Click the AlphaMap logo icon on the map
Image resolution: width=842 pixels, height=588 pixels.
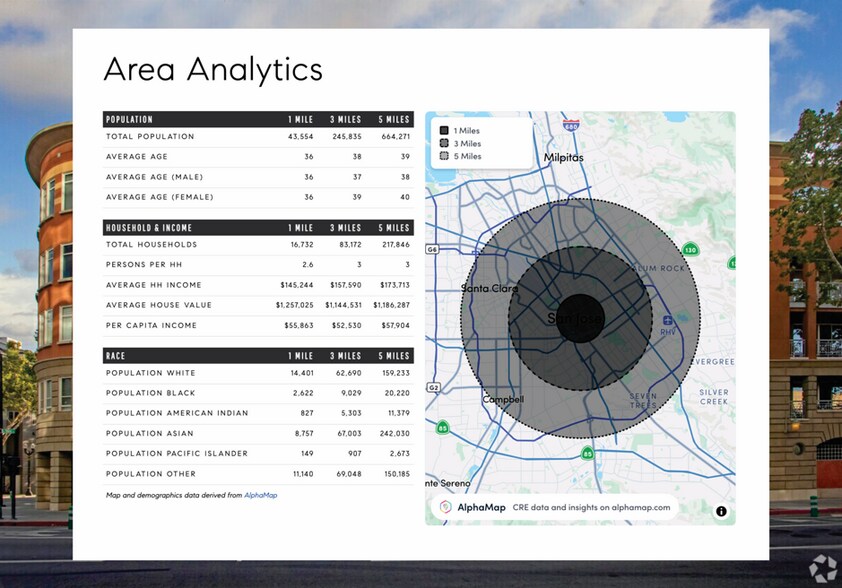(446, 508)
